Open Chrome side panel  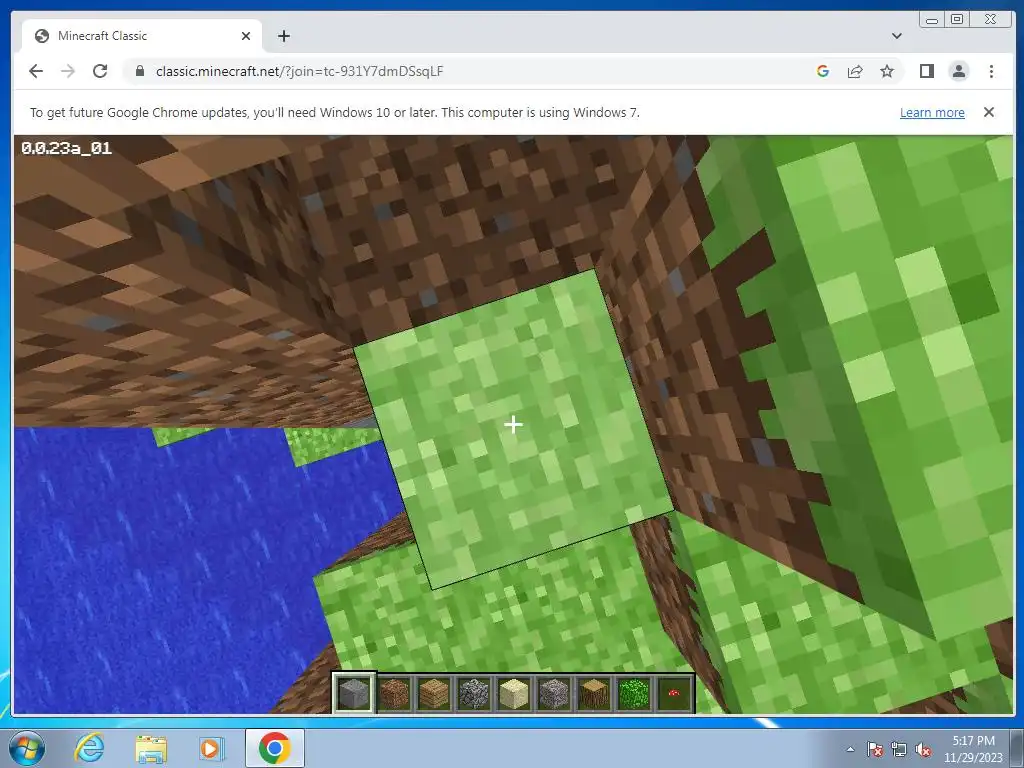point(927,71)
